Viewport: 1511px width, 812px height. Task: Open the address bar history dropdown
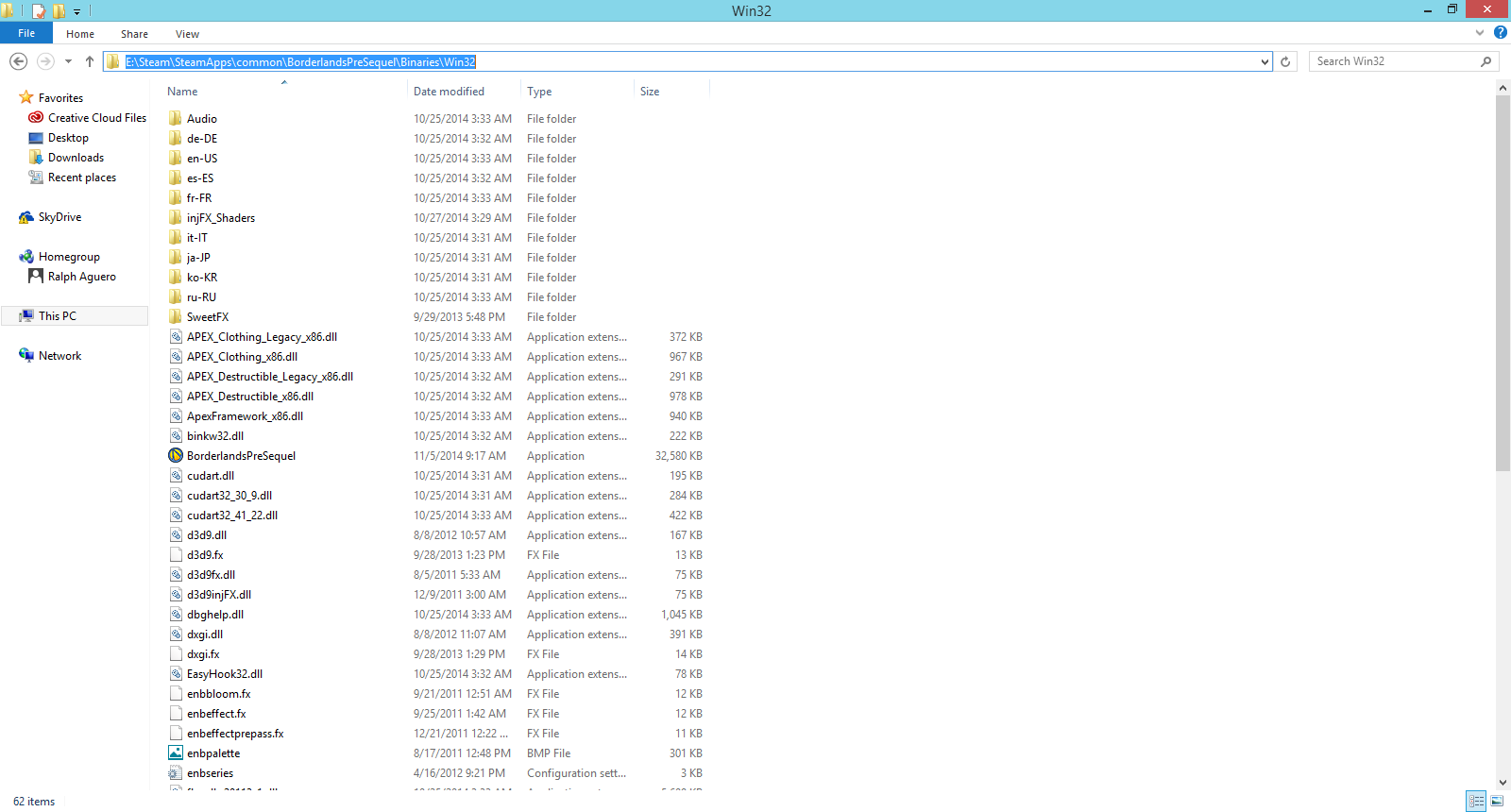coord(1265,62)
